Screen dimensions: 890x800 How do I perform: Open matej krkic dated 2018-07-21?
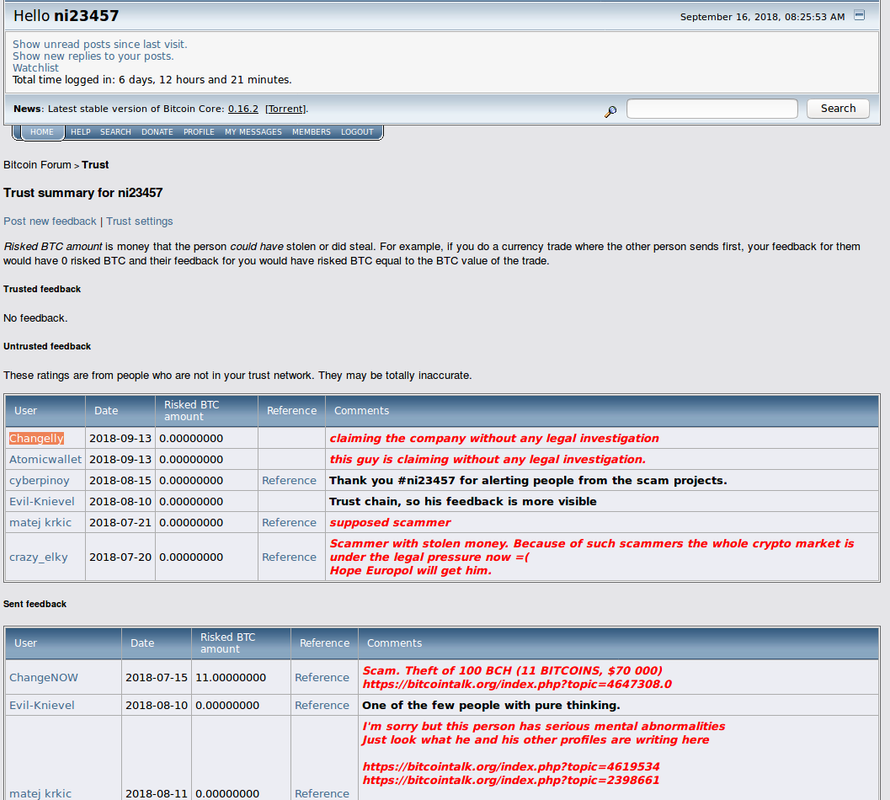point(40,522)
